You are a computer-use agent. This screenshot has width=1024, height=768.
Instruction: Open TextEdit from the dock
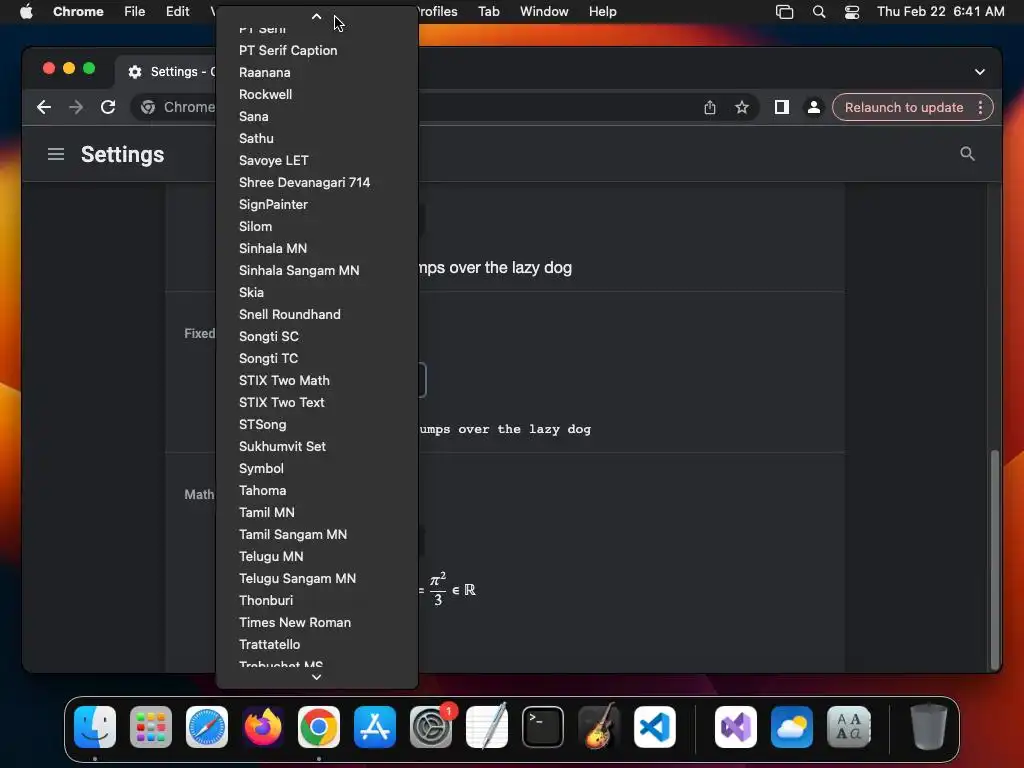487,727
